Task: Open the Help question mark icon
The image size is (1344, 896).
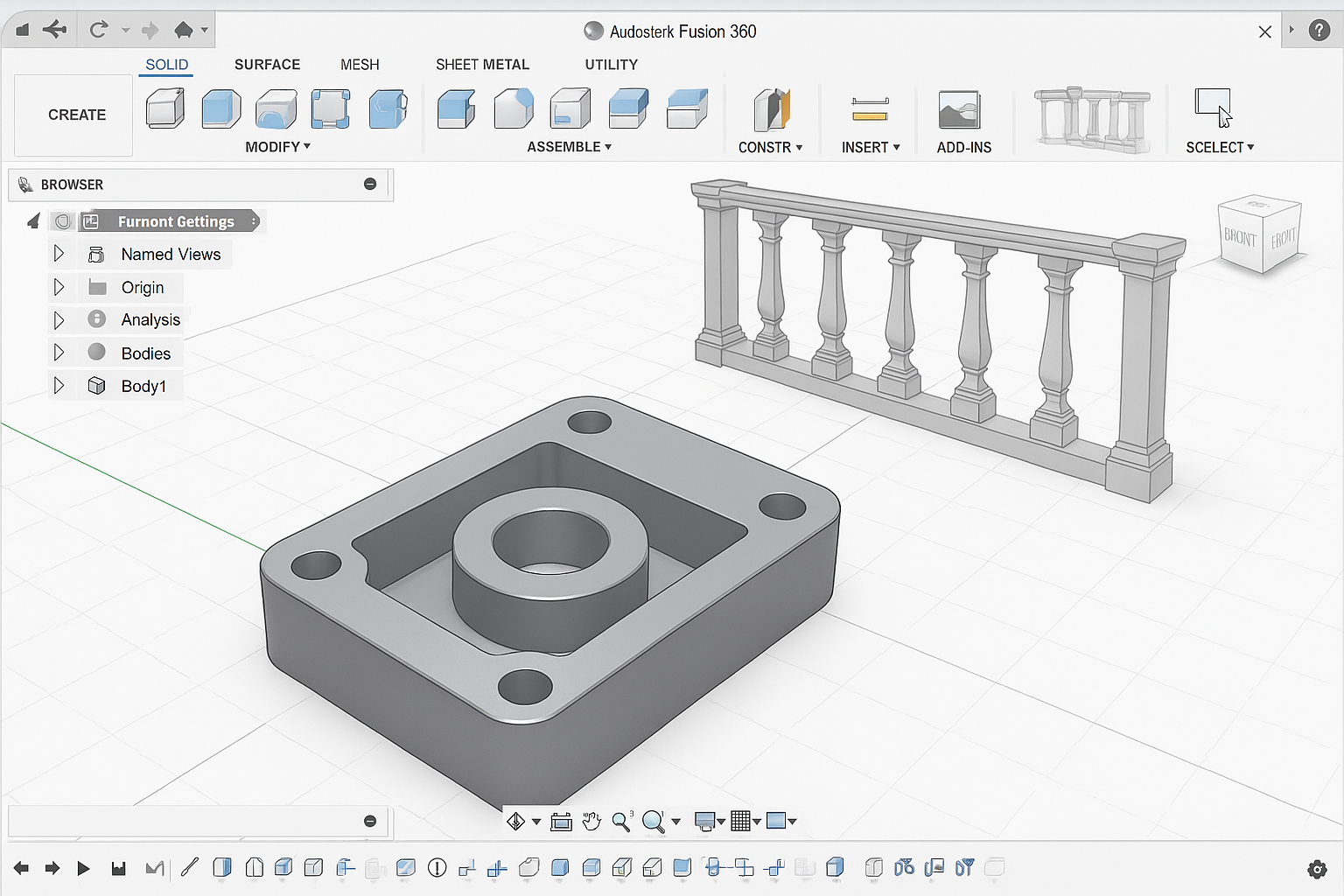Action: pos(1319,31)
